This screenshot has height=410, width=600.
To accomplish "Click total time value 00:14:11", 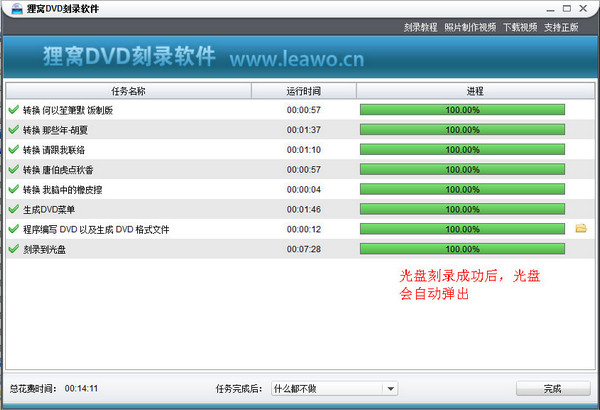I will pyautogui.click(x=81, y=389).
